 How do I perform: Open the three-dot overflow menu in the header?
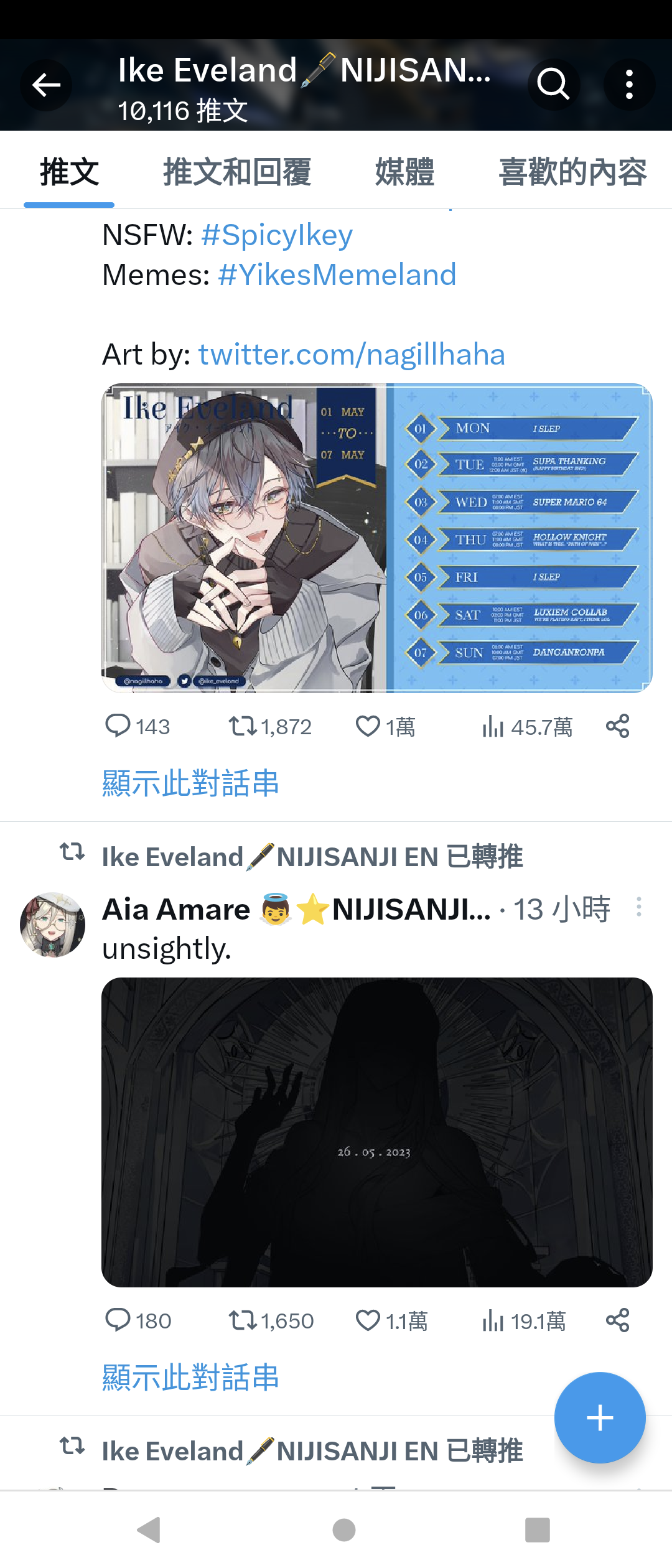pos(629,85)
